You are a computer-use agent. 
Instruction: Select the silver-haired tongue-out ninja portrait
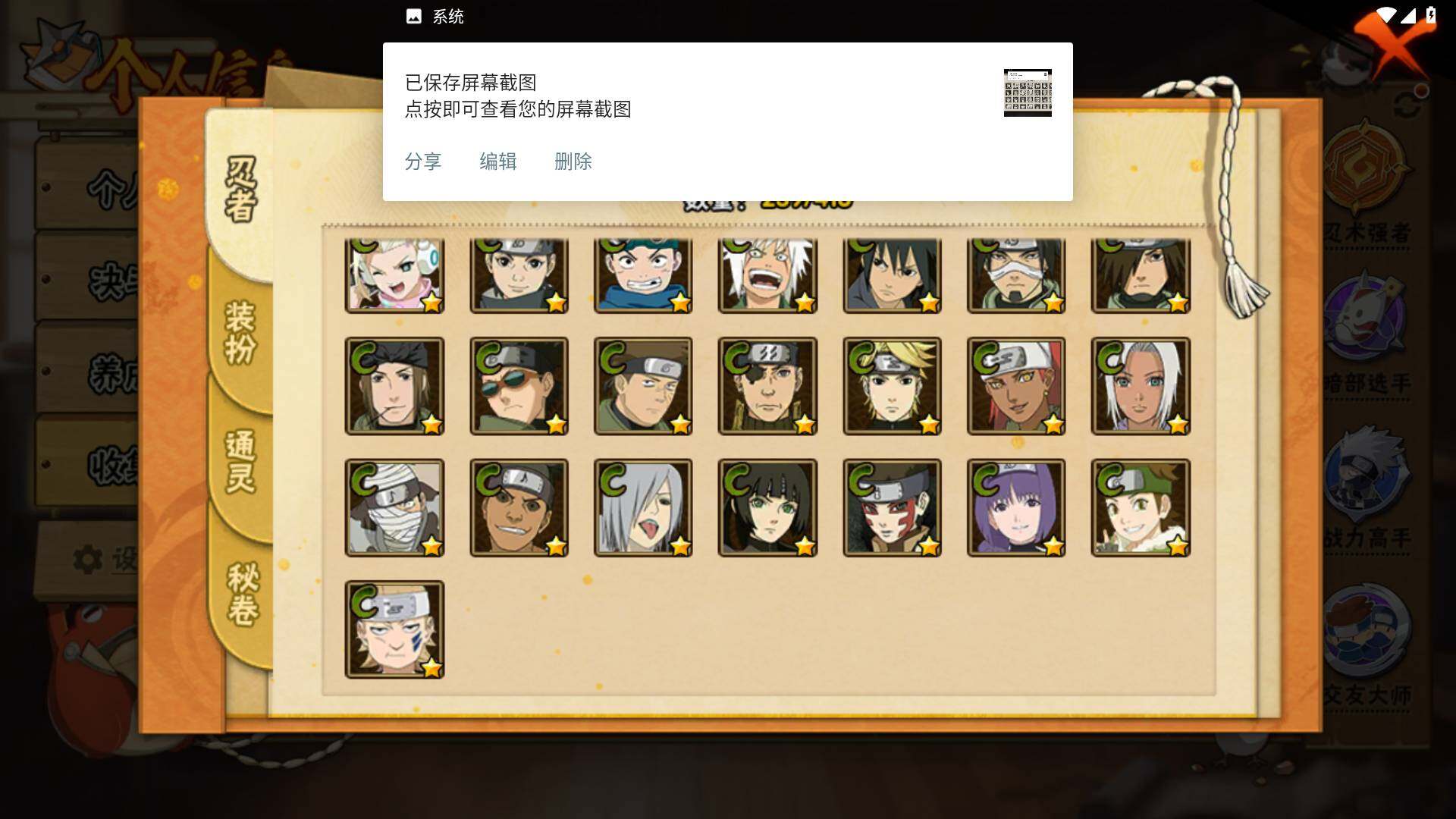pos(643,507)
